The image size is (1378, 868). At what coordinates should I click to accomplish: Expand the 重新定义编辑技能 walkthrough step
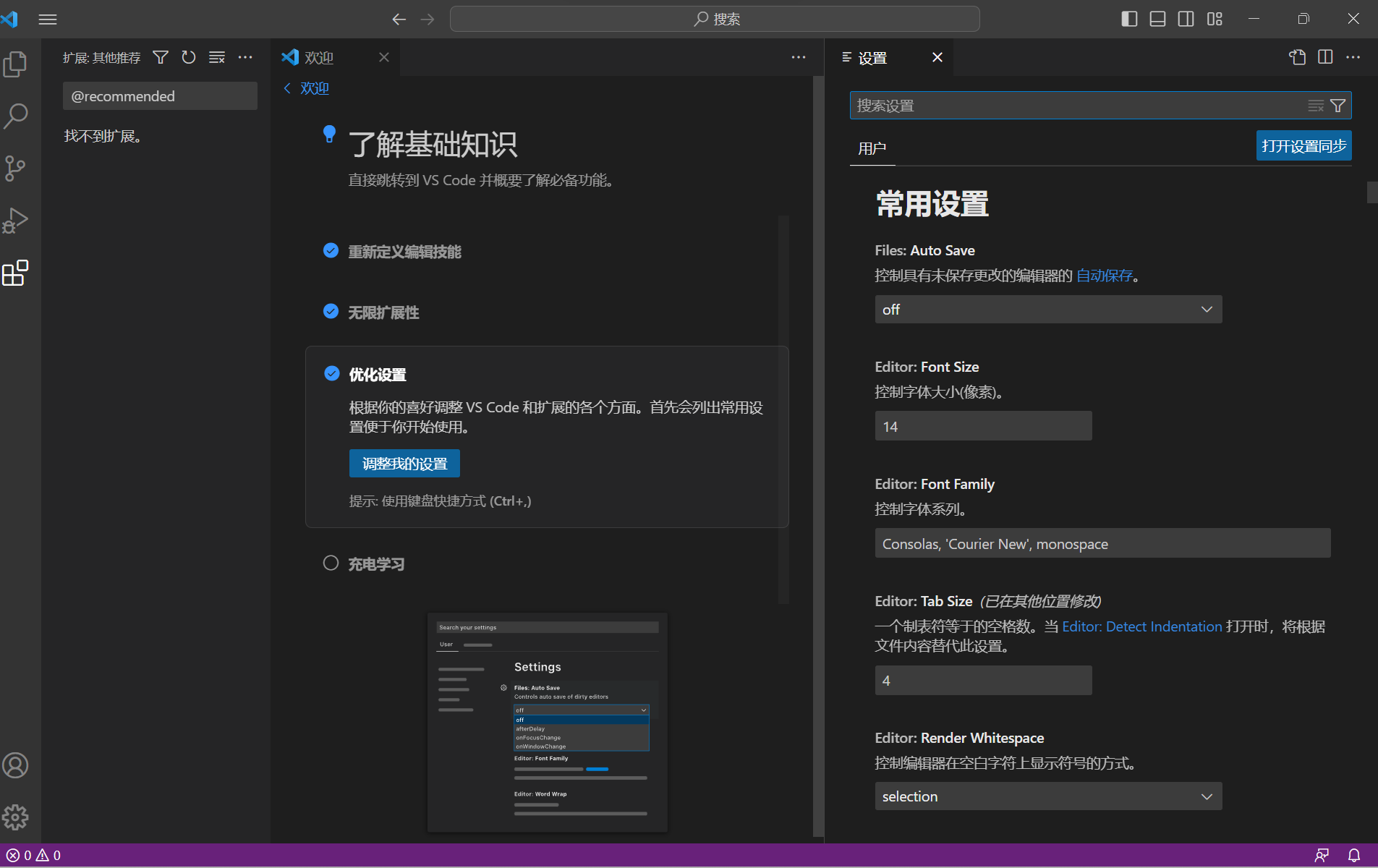tap(404, 252)
